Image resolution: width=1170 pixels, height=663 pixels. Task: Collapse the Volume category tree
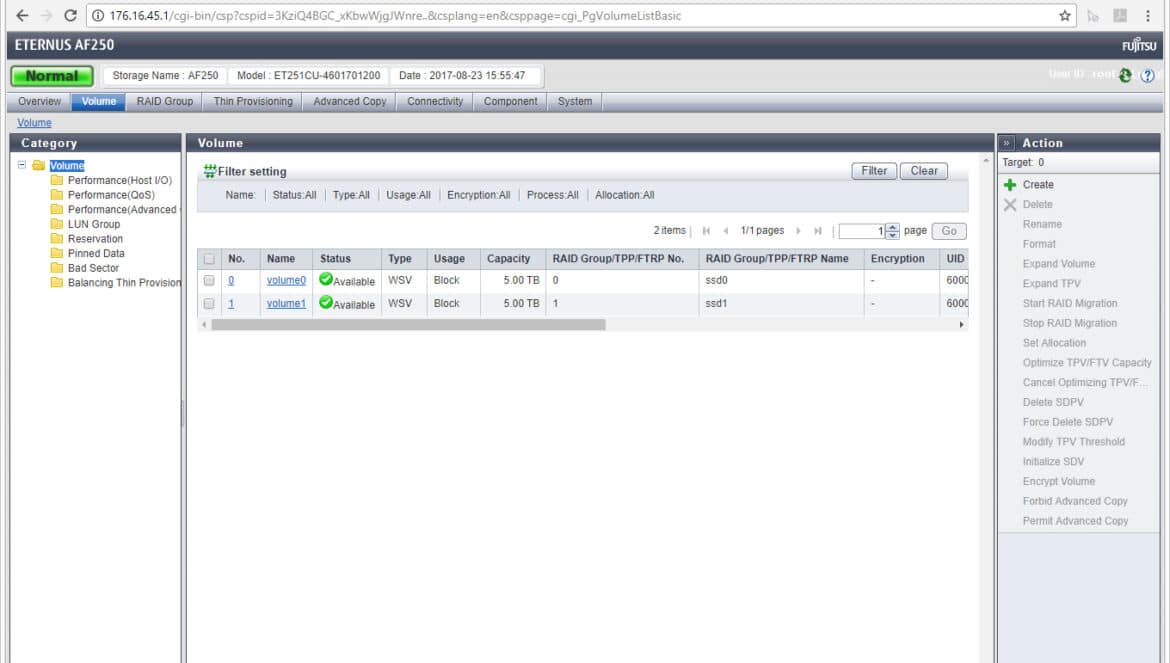22,165
